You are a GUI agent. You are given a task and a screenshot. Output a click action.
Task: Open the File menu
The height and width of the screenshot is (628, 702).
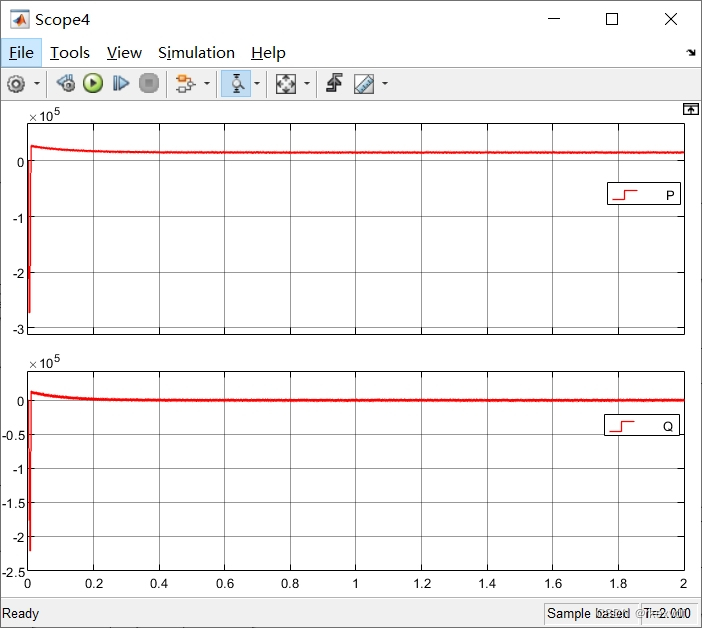tap(21, 53)
